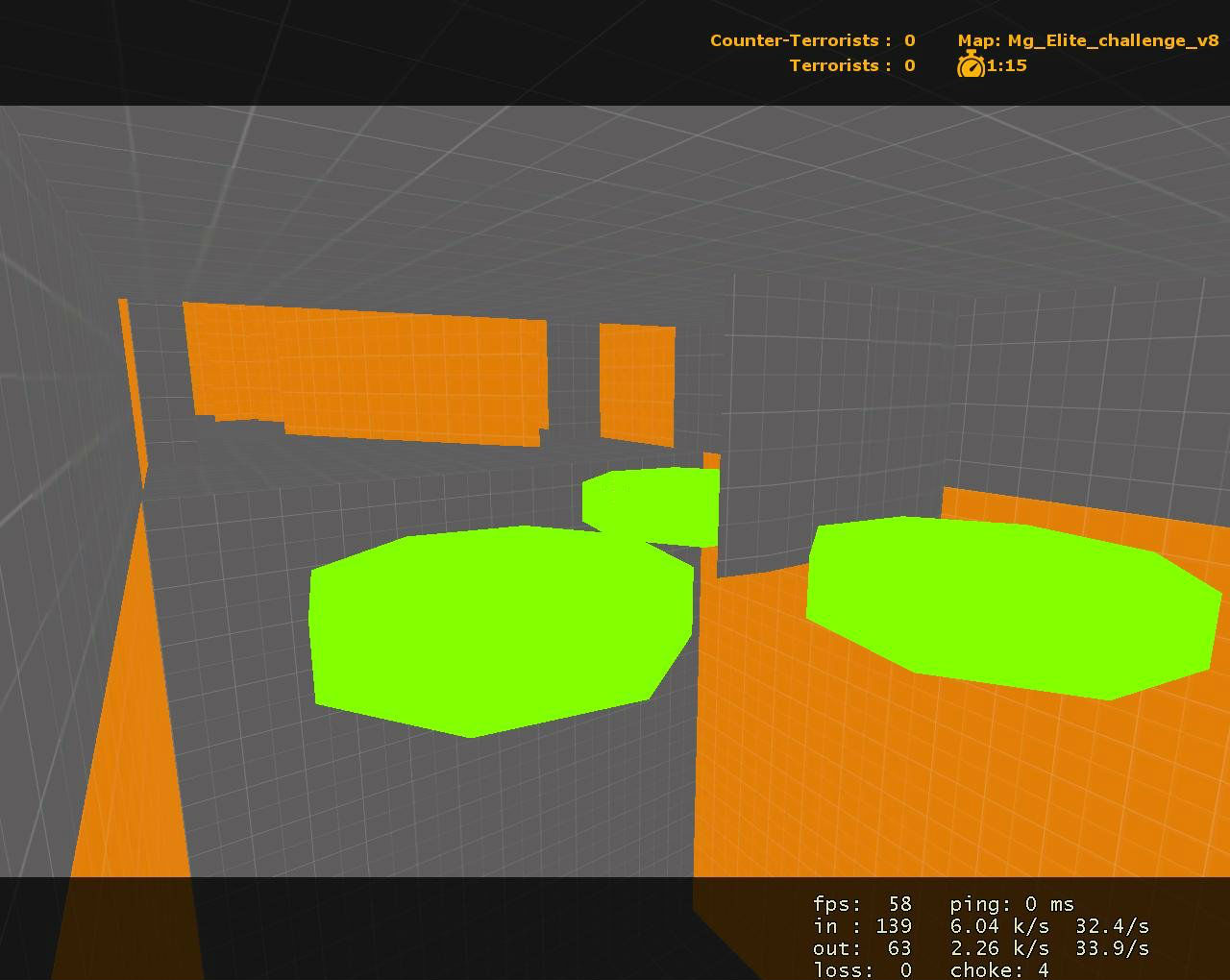Click the ping: 0 ms readout
The width and height of the screenshot is (1230, 980).
coord(1012,903)
